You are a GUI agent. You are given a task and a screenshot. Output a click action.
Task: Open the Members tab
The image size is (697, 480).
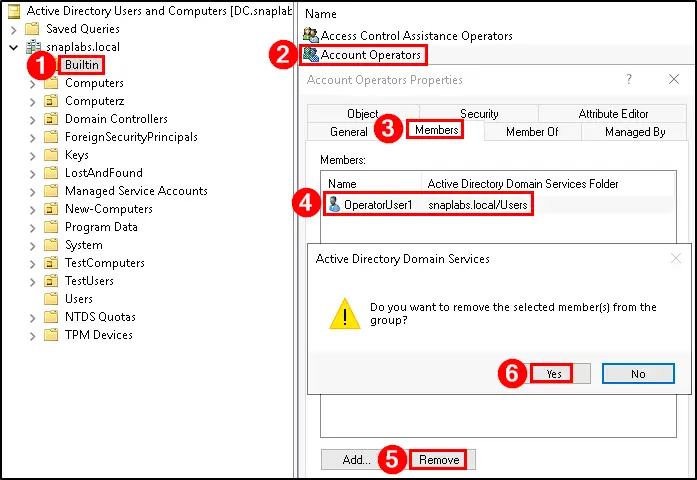(437, 130)
